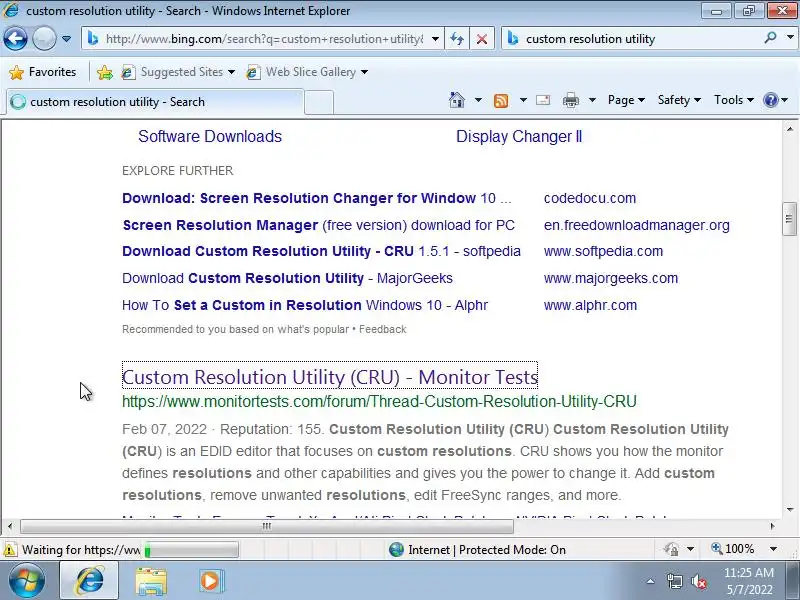Click the 100% zoom level button

coord(733,549)
